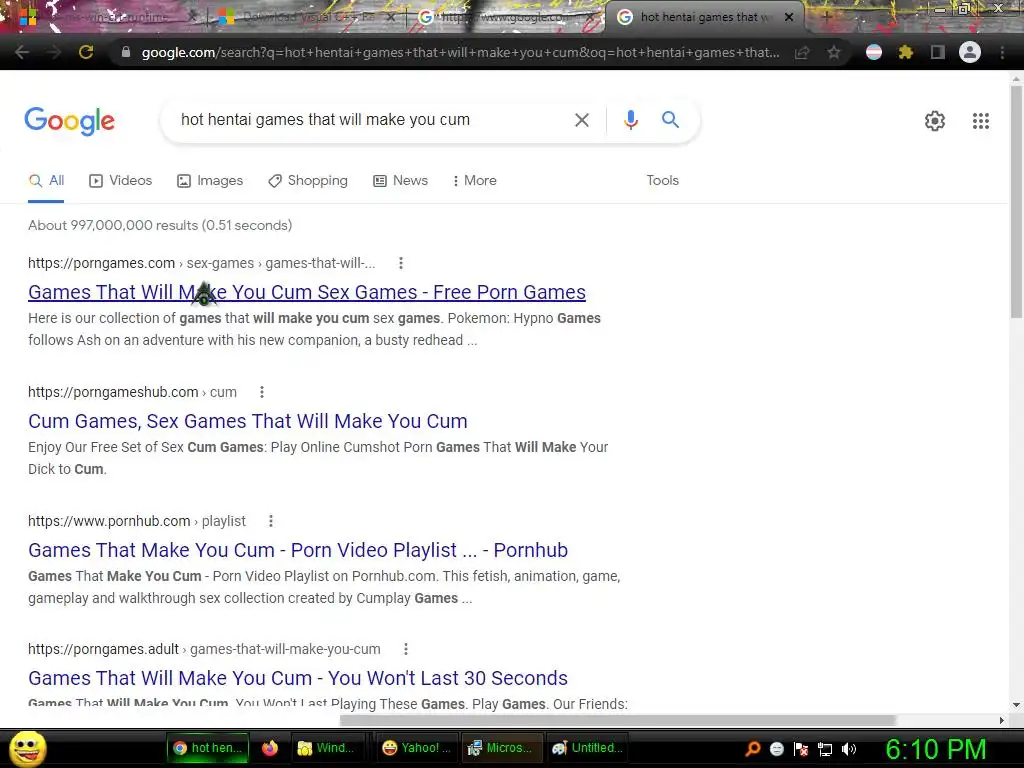Open the Tools filter options
Screen dimensions: 1024x768
pyautogui.click(x=662, y=181)
